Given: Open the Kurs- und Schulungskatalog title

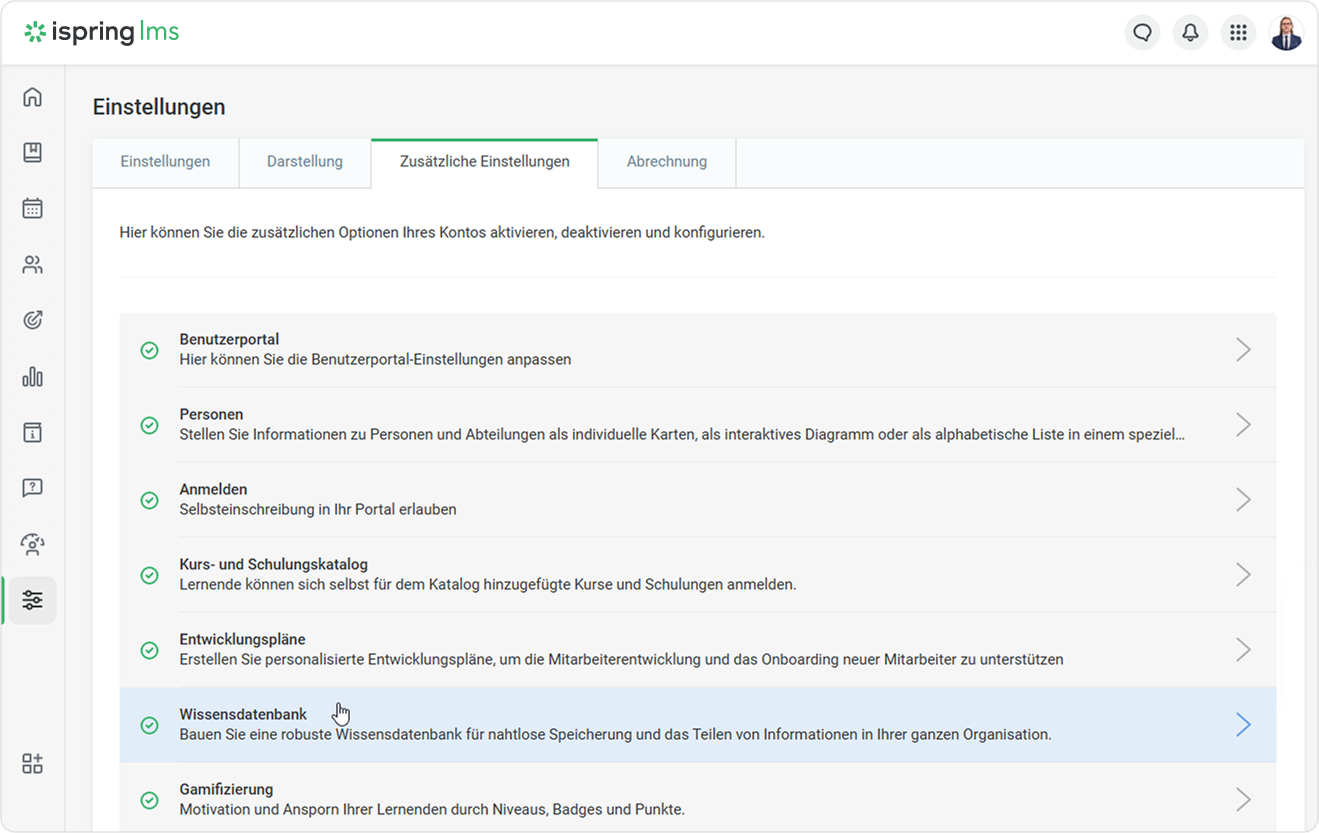Looking at the screenshot, I should click(x=274, y=565).
